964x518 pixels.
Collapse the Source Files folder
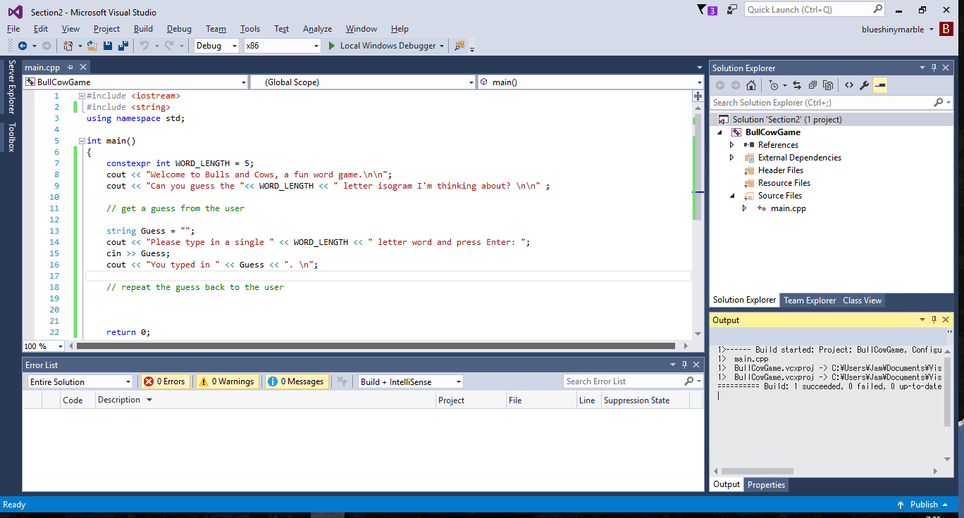(732, 195)
